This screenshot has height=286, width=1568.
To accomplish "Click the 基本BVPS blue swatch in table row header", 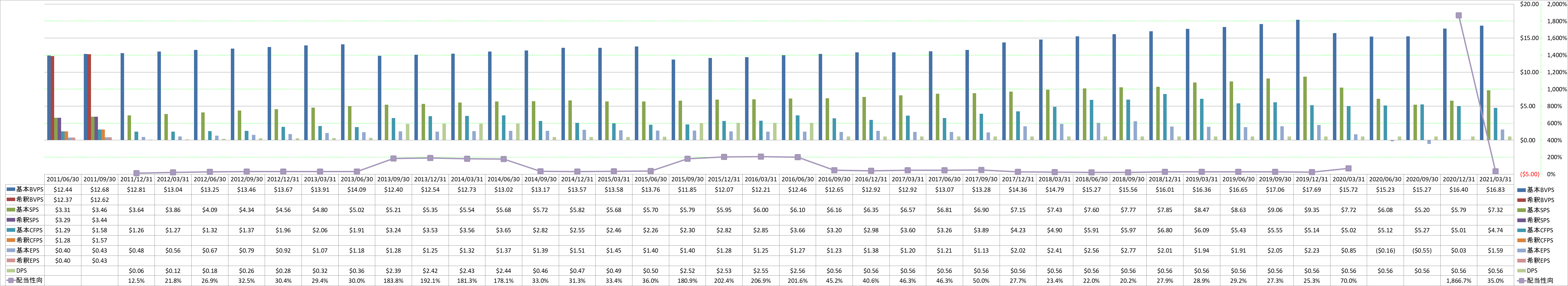I will [11, 190].
